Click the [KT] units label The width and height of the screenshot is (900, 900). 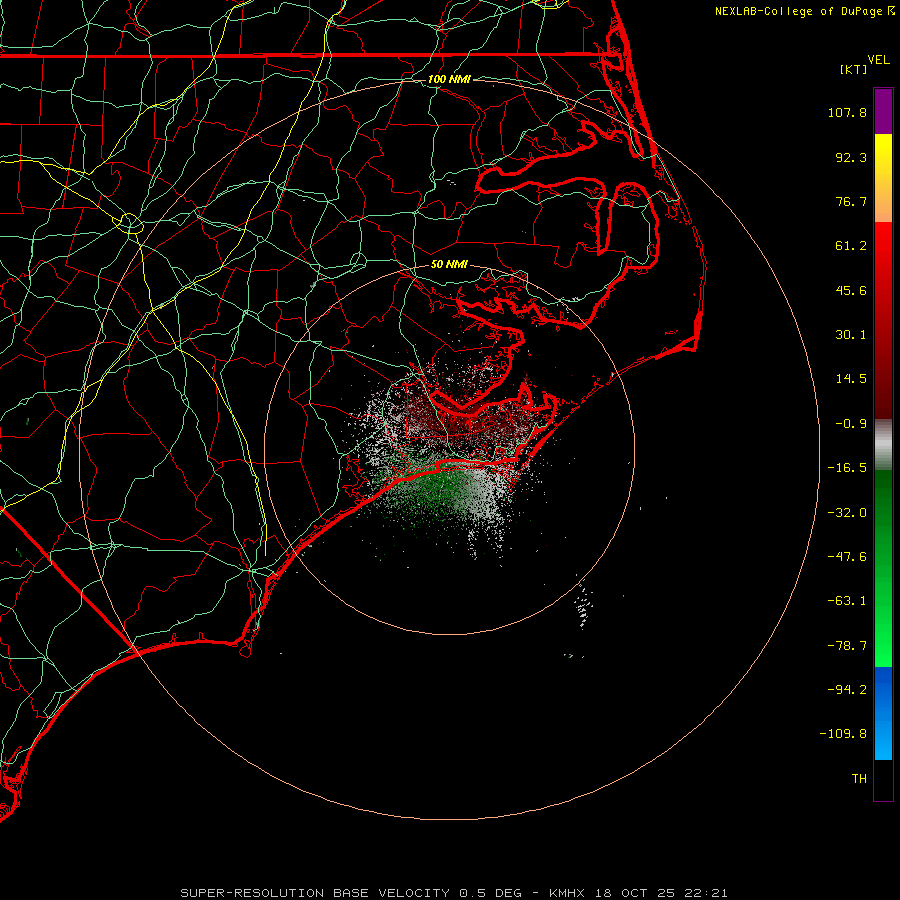pos(854,69)
